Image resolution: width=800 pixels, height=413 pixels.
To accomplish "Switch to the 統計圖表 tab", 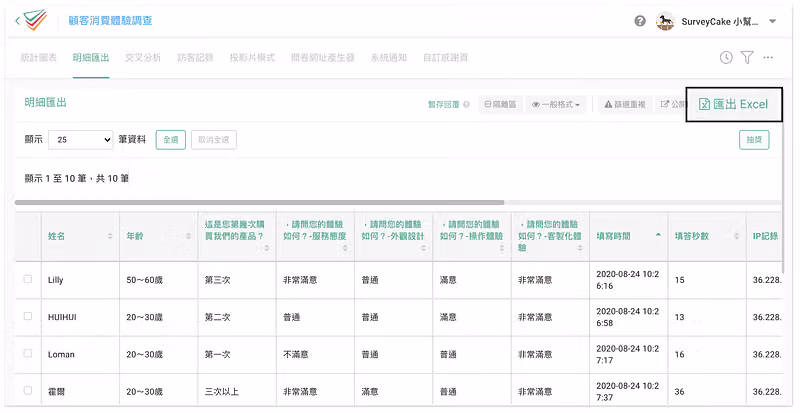I will pos(39,58).
